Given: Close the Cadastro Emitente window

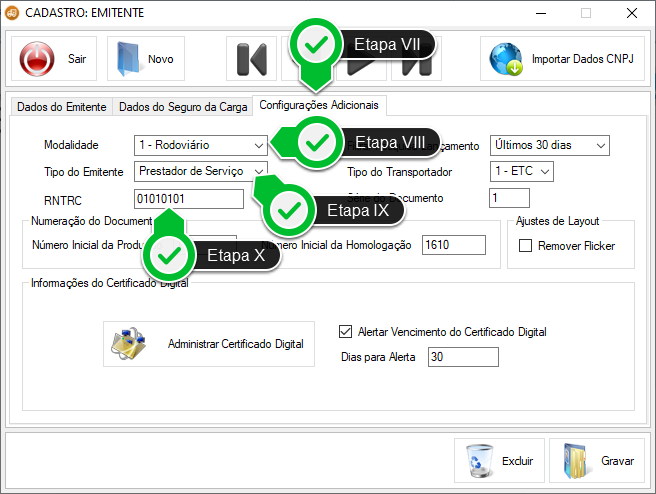Looking at the screenshot, I should point(632,13).
